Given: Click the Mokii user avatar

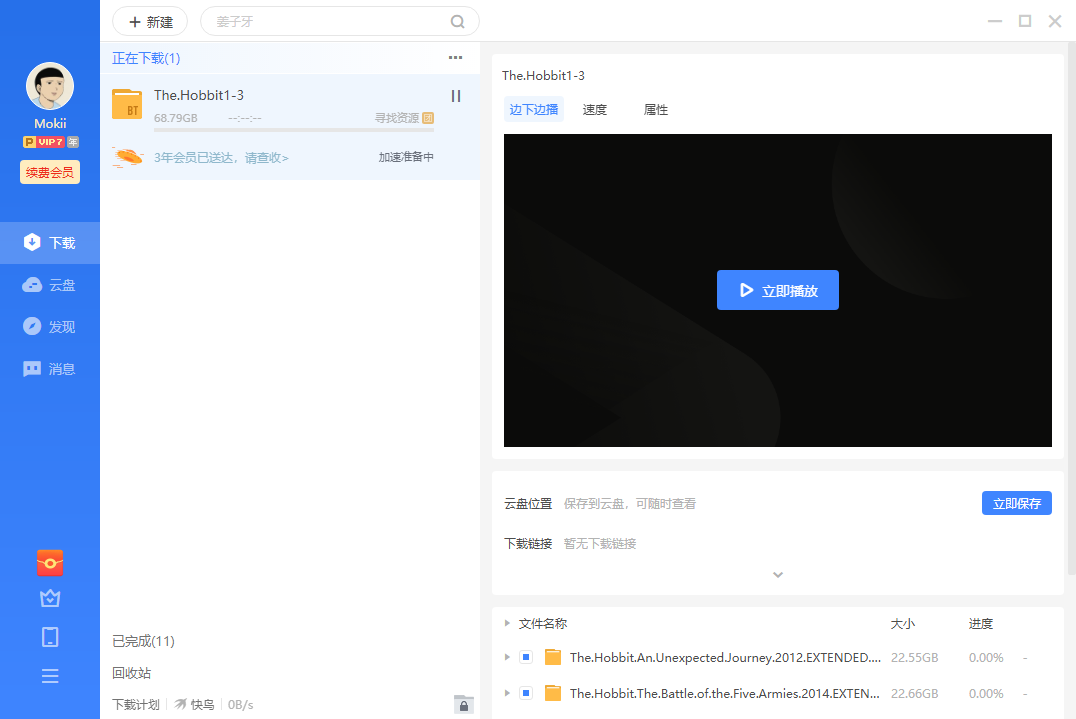Looking at the screenshot, I should [x=50, y=87].
